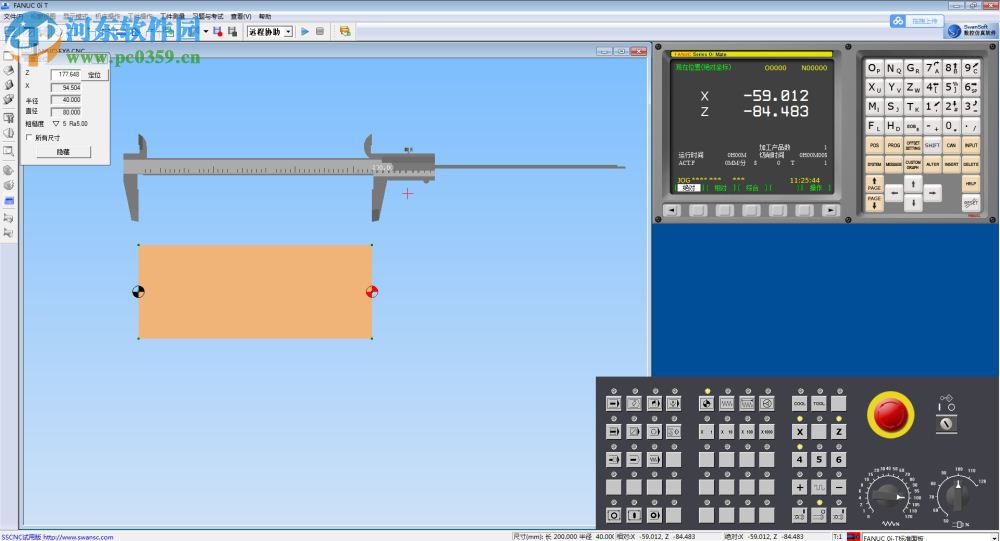Screen dimensions: 1000x541
Task: Click the INSERT key
Action: pos(952,165)
